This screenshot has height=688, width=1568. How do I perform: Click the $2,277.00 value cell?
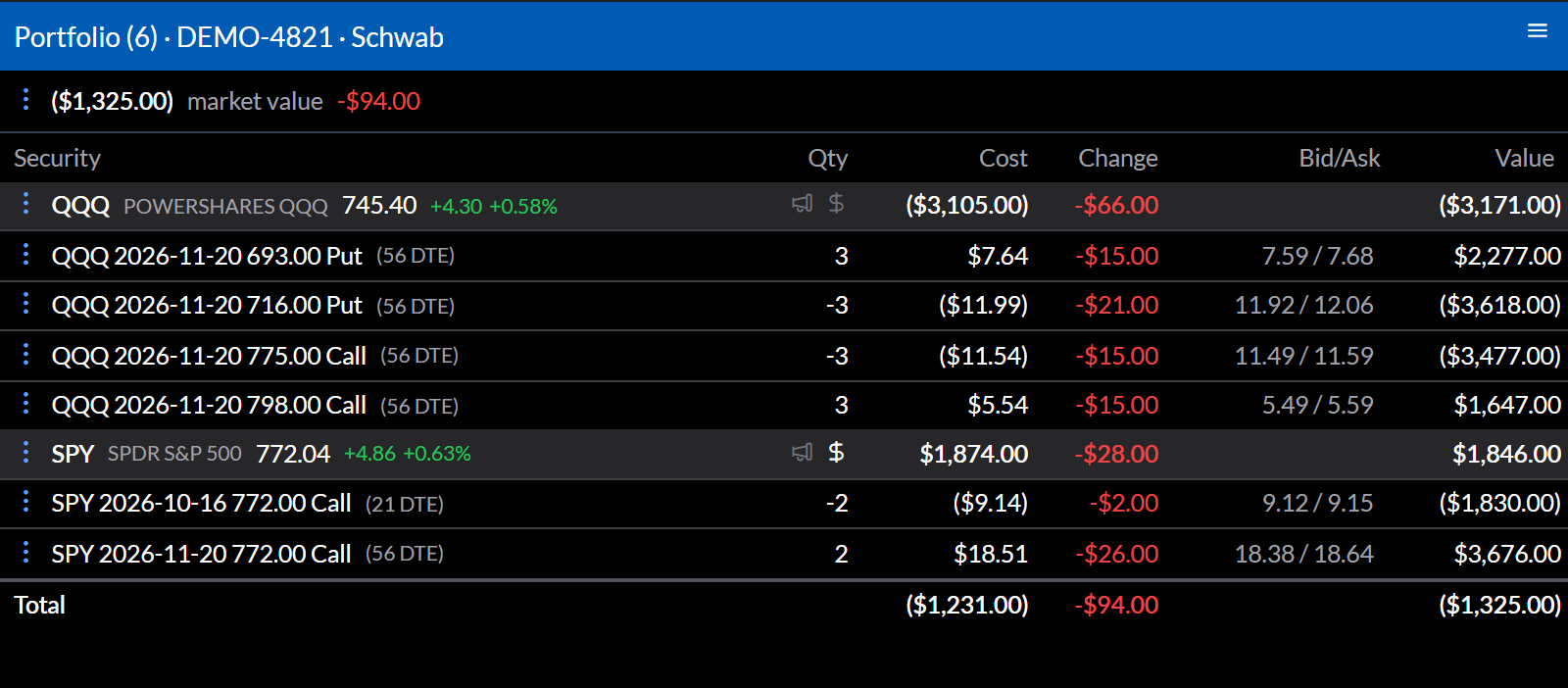coord(1507,256)
